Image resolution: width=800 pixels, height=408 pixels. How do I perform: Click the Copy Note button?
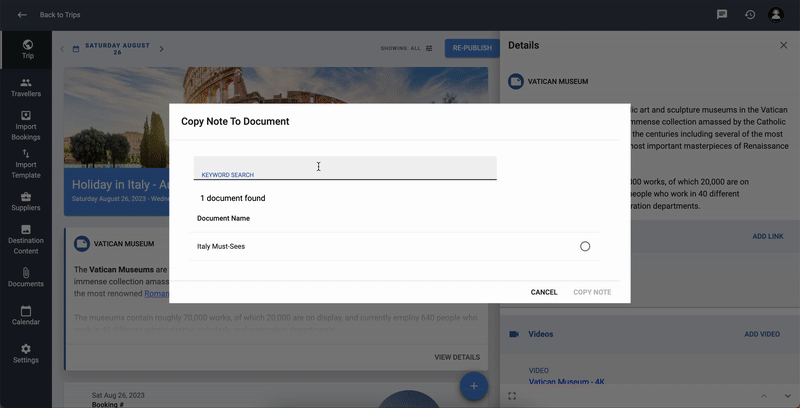[592, 292]
